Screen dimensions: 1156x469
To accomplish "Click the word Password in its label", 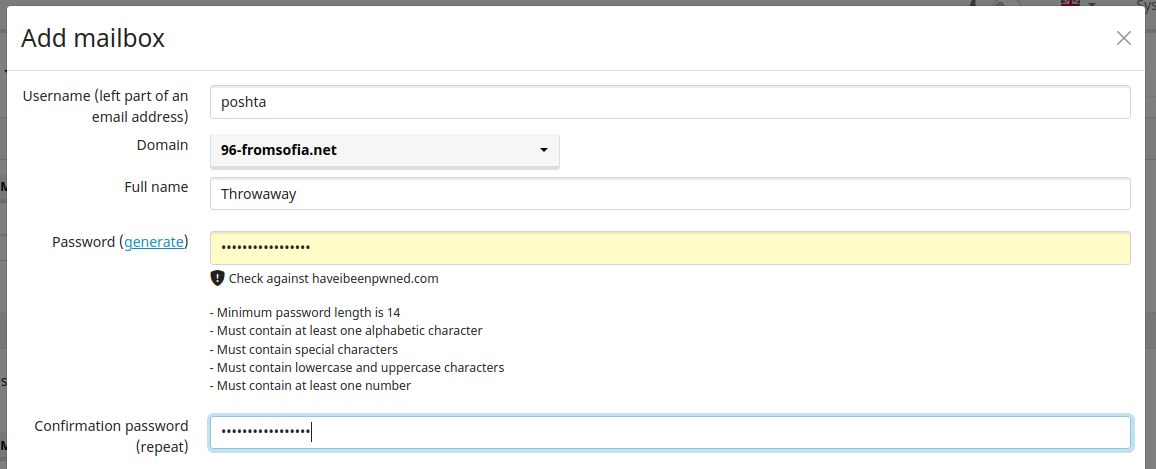I will click(x=83, y=242).
